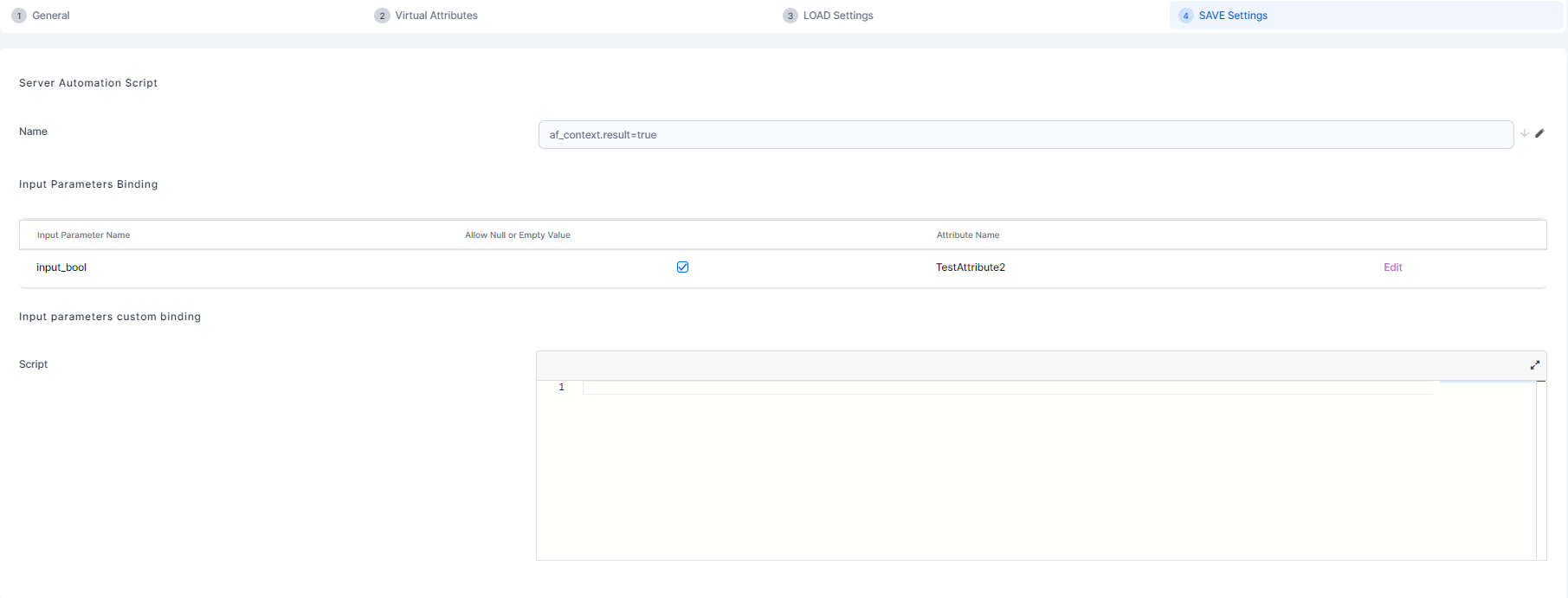Select the input_bool parameter cell
Screen dimensions: 1568x598
61,267
